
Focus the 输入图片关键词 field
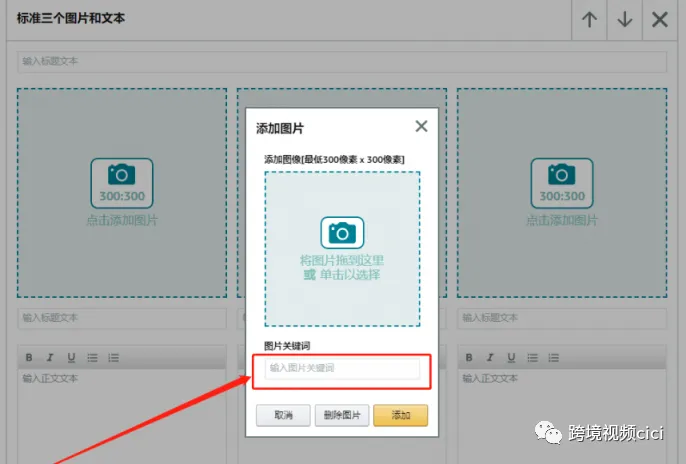click(x=342, y=368)
